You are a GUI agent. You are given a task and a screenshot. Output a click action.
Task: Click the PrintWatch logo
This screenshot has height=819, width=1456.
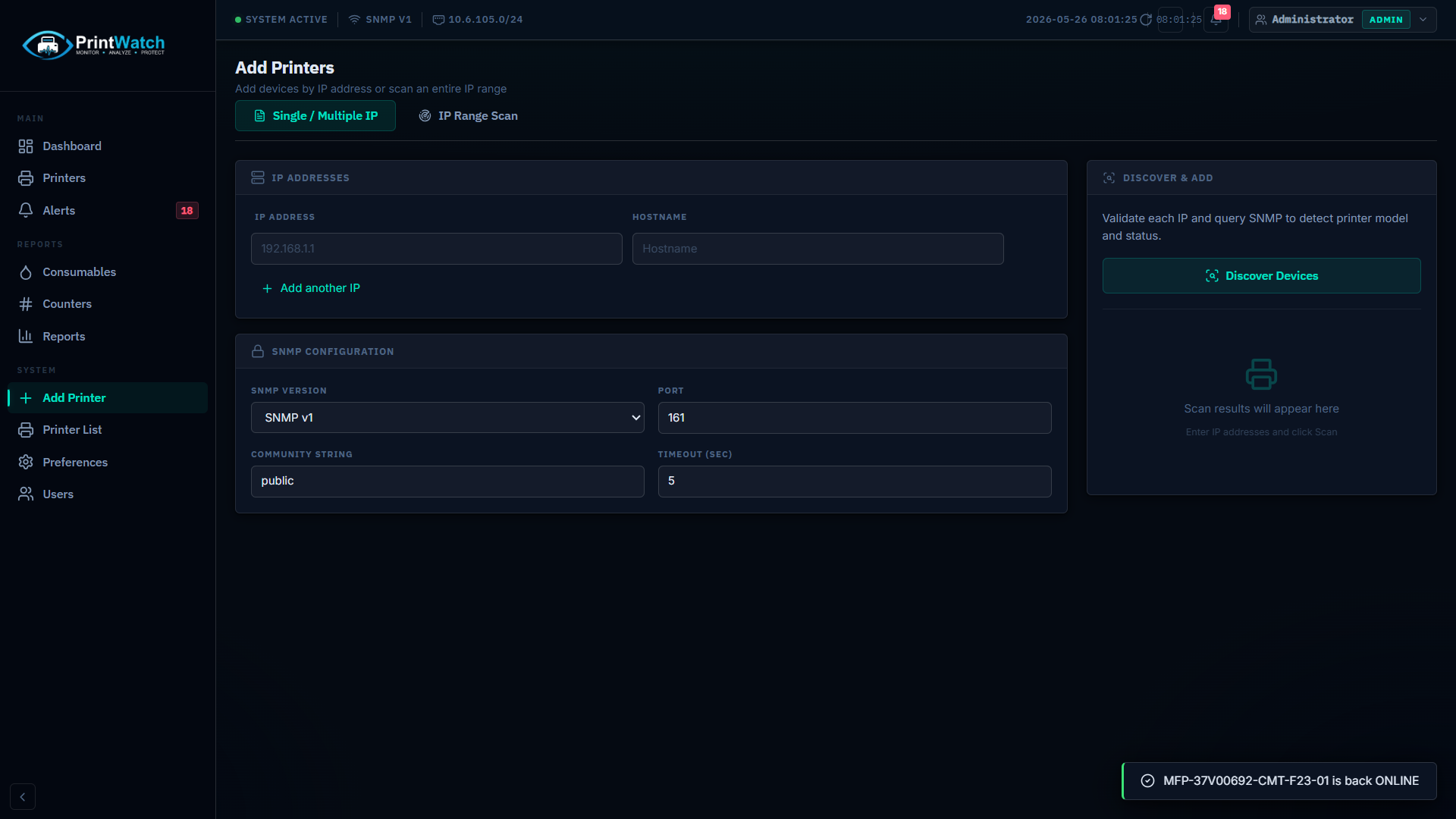tap(93, 45)
